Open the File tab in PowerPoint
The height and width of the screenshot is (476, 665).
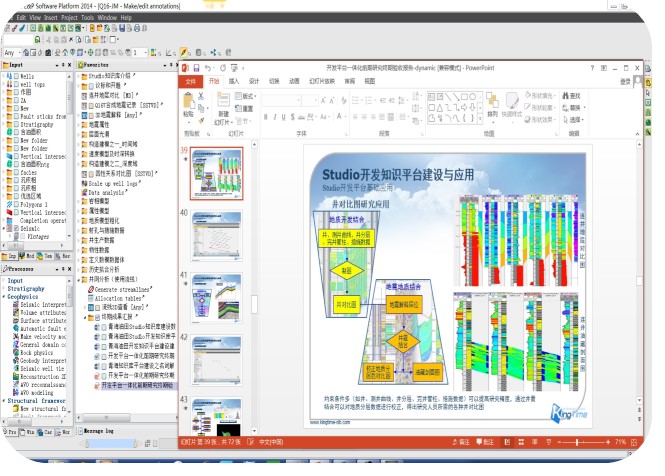(191, 81)
